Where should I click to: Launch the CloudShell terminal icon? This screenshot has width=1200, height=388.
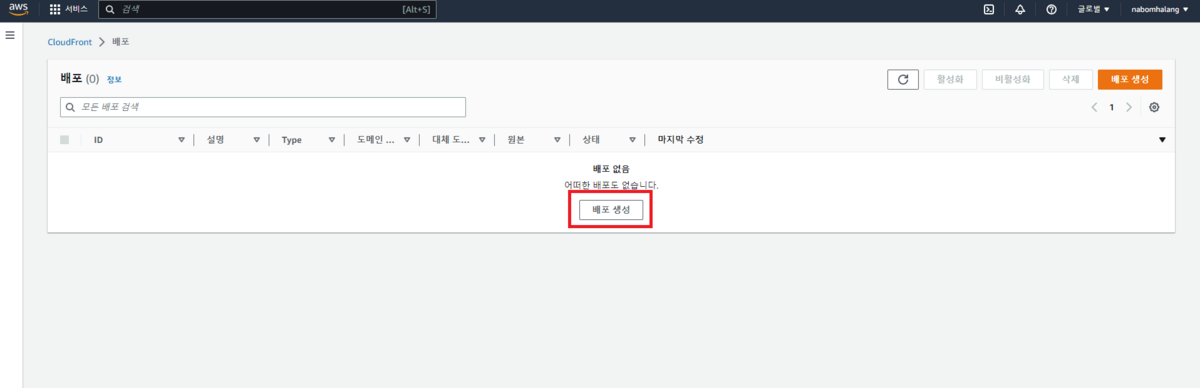pyautogui.click(x=988, y=9)
